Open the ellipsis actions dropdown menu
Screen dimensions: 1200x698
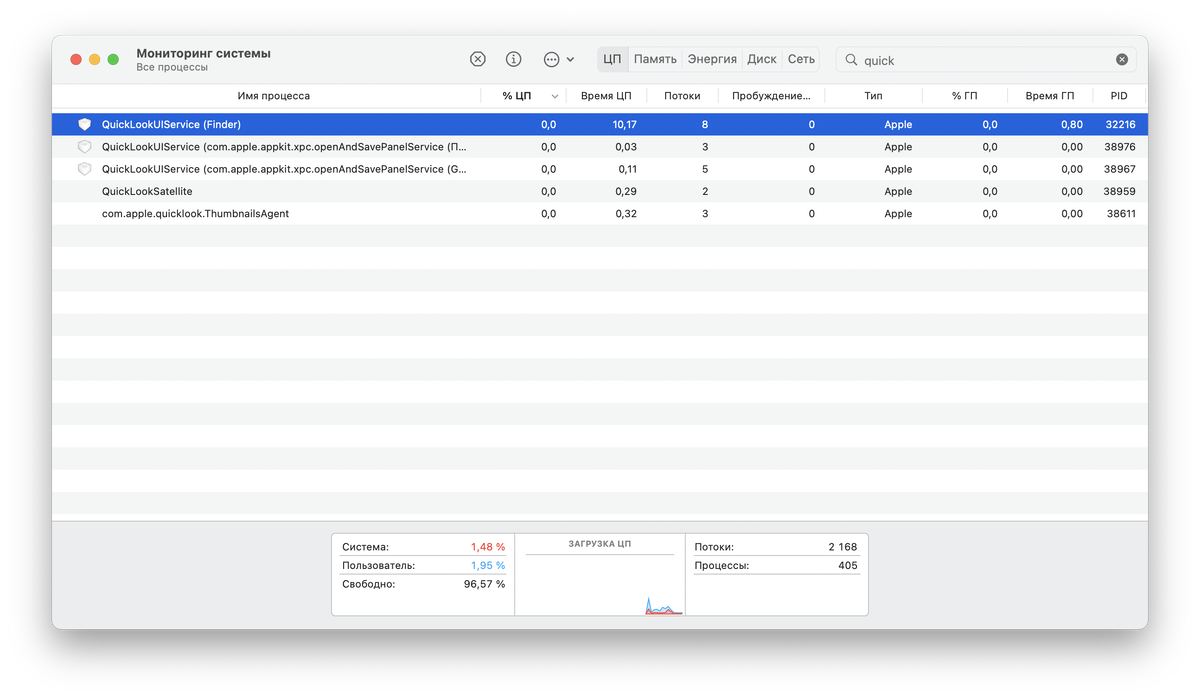(559, 59)
